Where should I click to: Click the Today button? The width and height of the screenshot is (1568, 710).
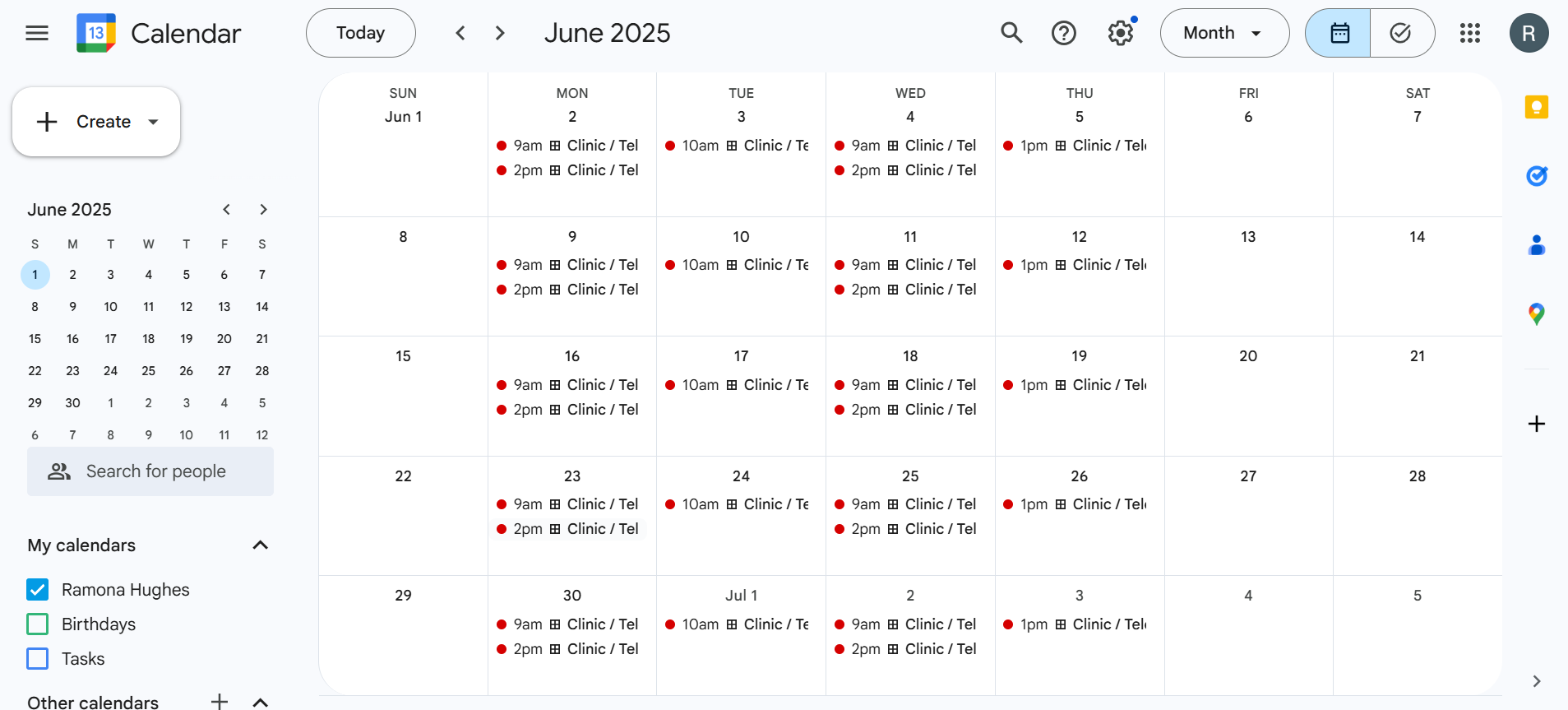[360, 33]
